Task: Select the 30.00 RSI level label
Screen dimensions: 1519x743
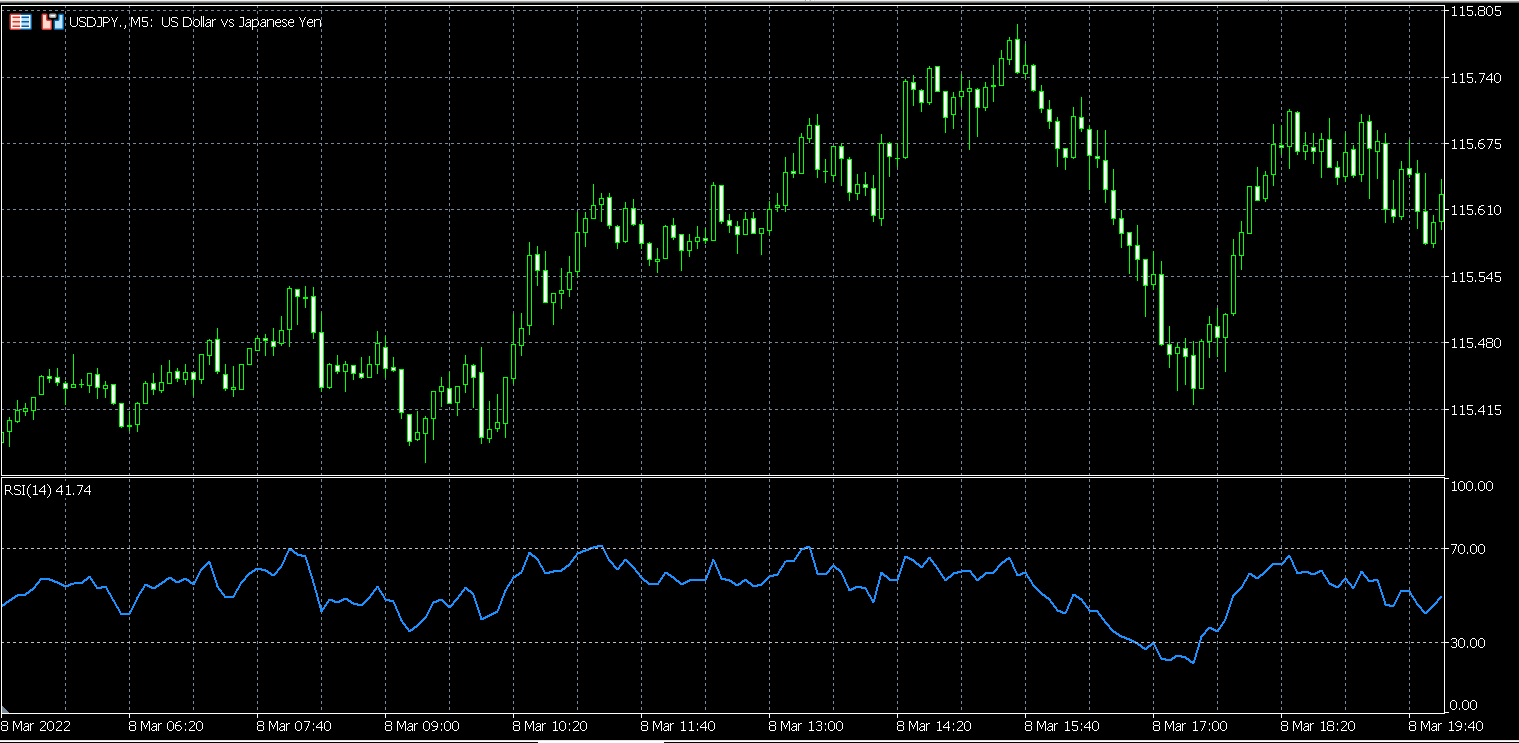Action: click(1469, 642)
